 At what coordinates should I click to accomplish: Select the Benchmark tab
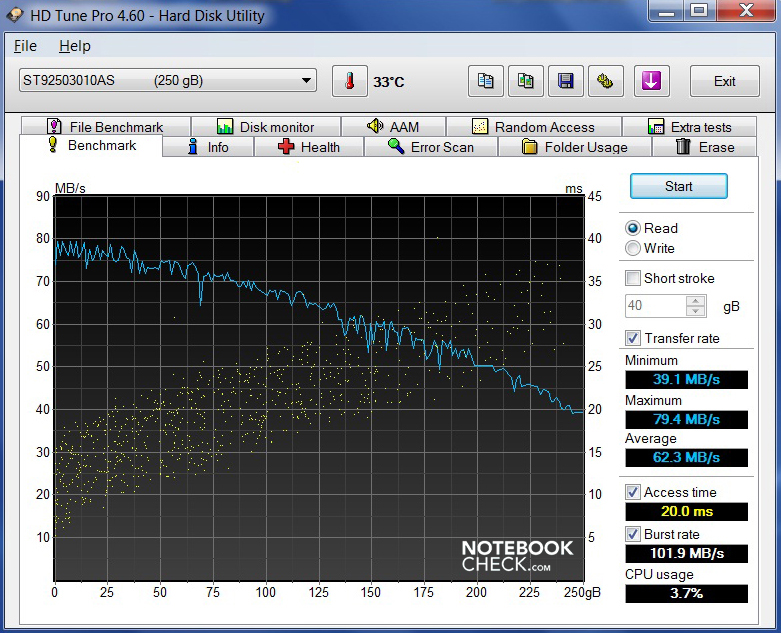click(91, 145)
